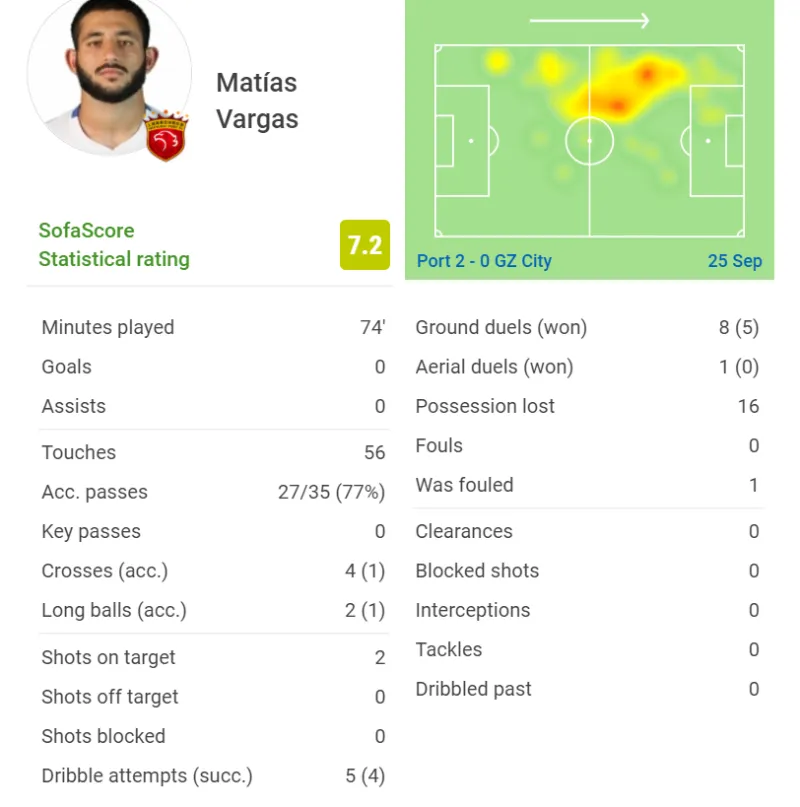The image size is (800, 807).
Task: Click the SofaScore Statistical rating label
Action: [x=114, y=245]
